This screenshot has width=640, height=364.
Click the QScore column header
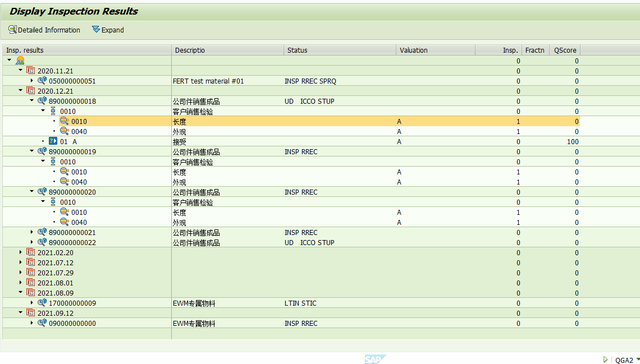(x=565, y=50)
